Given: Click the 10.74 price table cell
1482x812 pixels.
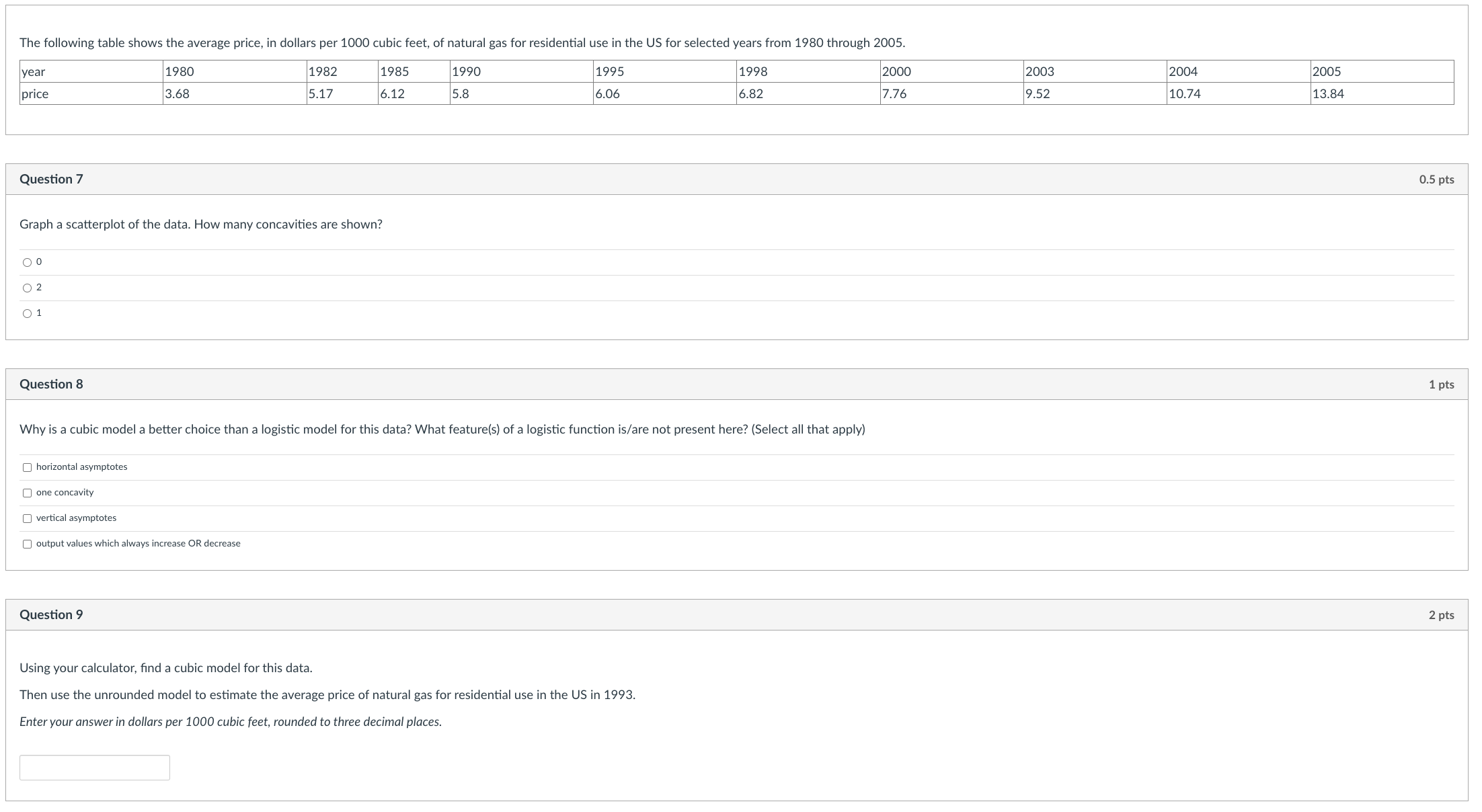Looking at the screenshot, I should click(1185, 94).
